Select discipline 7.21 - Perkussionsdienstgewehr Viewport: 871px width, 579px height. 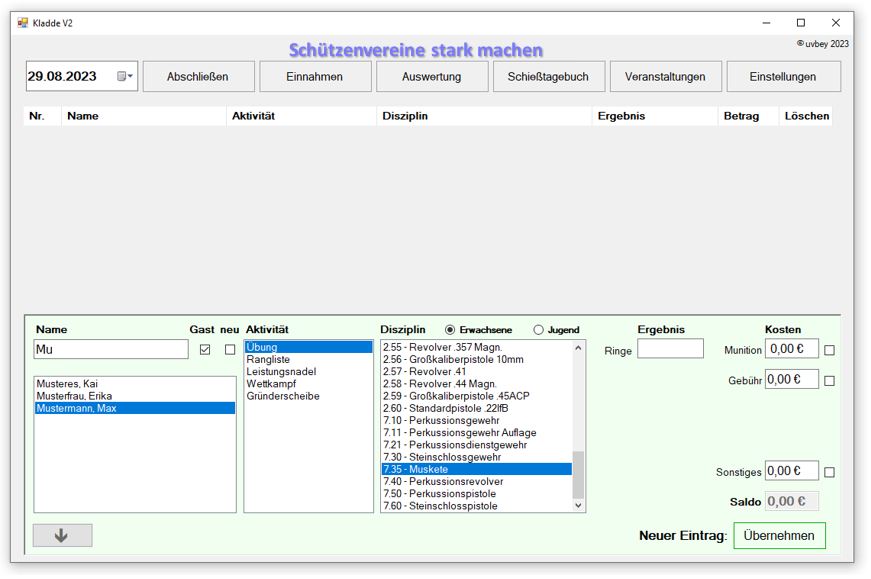477,445
